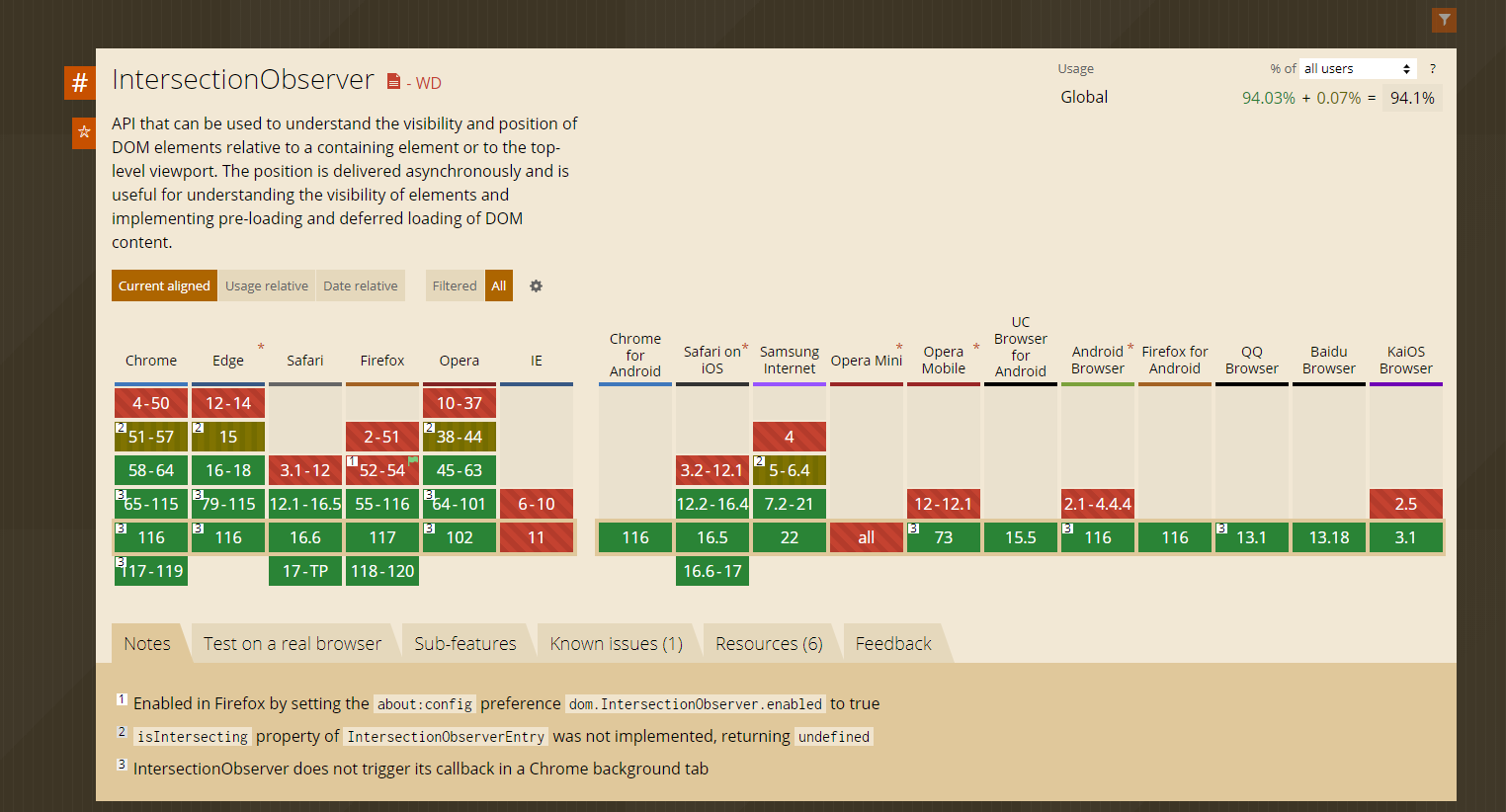Click the 94.03% supported usage figure

(1269, 98)
